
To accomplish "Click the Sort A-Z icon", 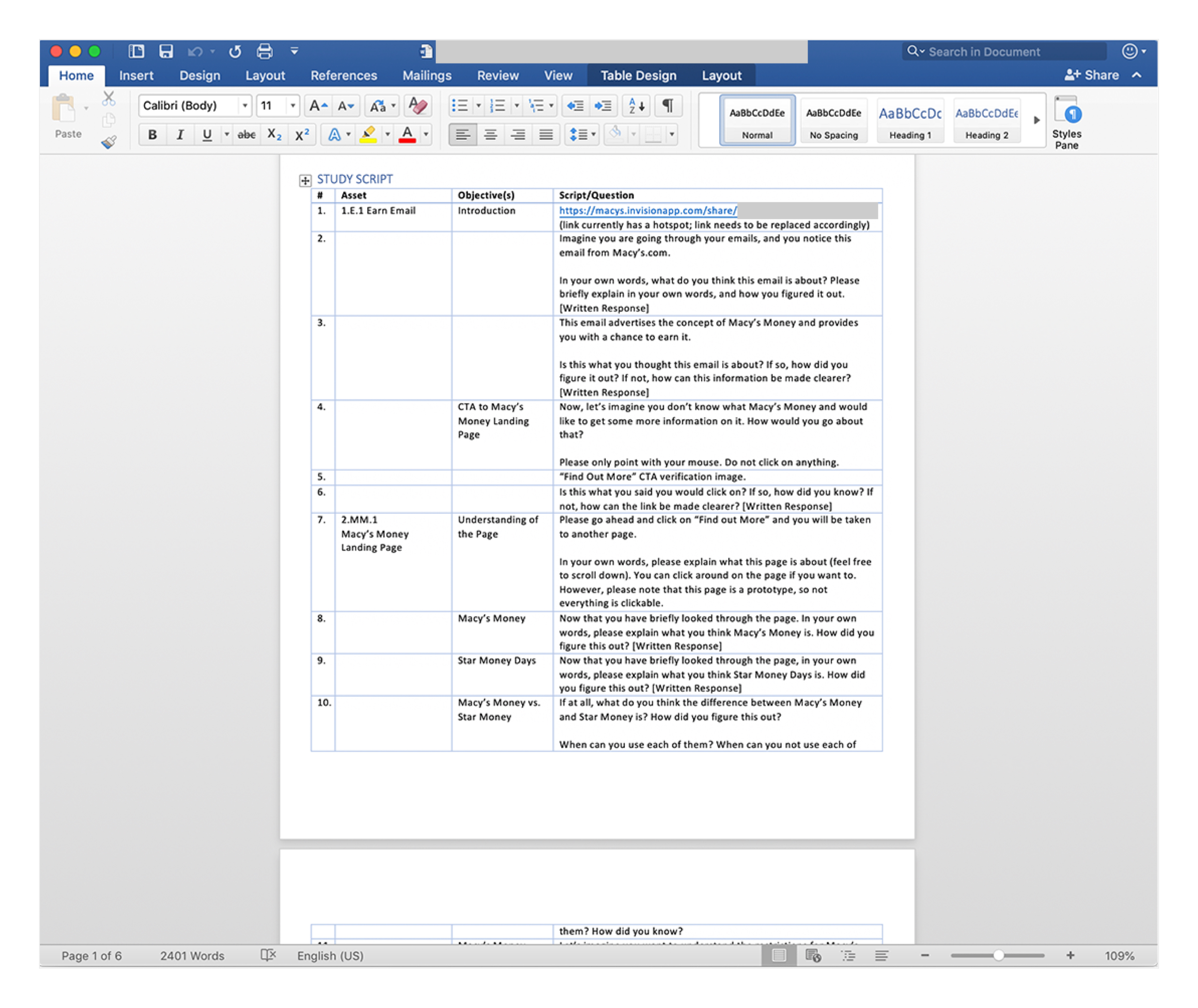I will coord(636,106).
